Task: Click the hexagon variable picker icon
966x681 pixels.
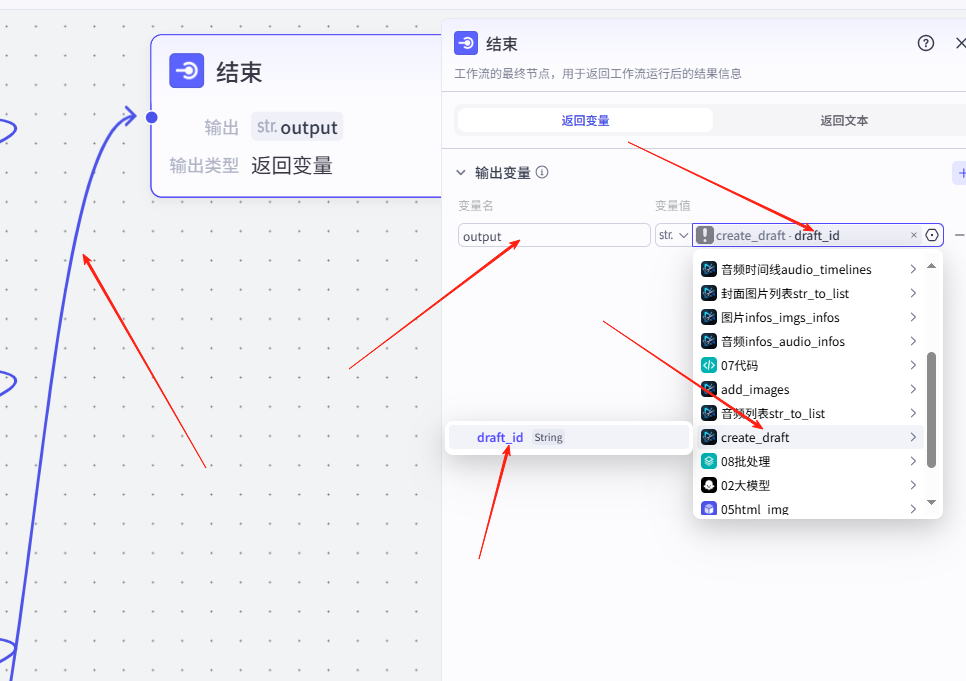Action: 932,235
